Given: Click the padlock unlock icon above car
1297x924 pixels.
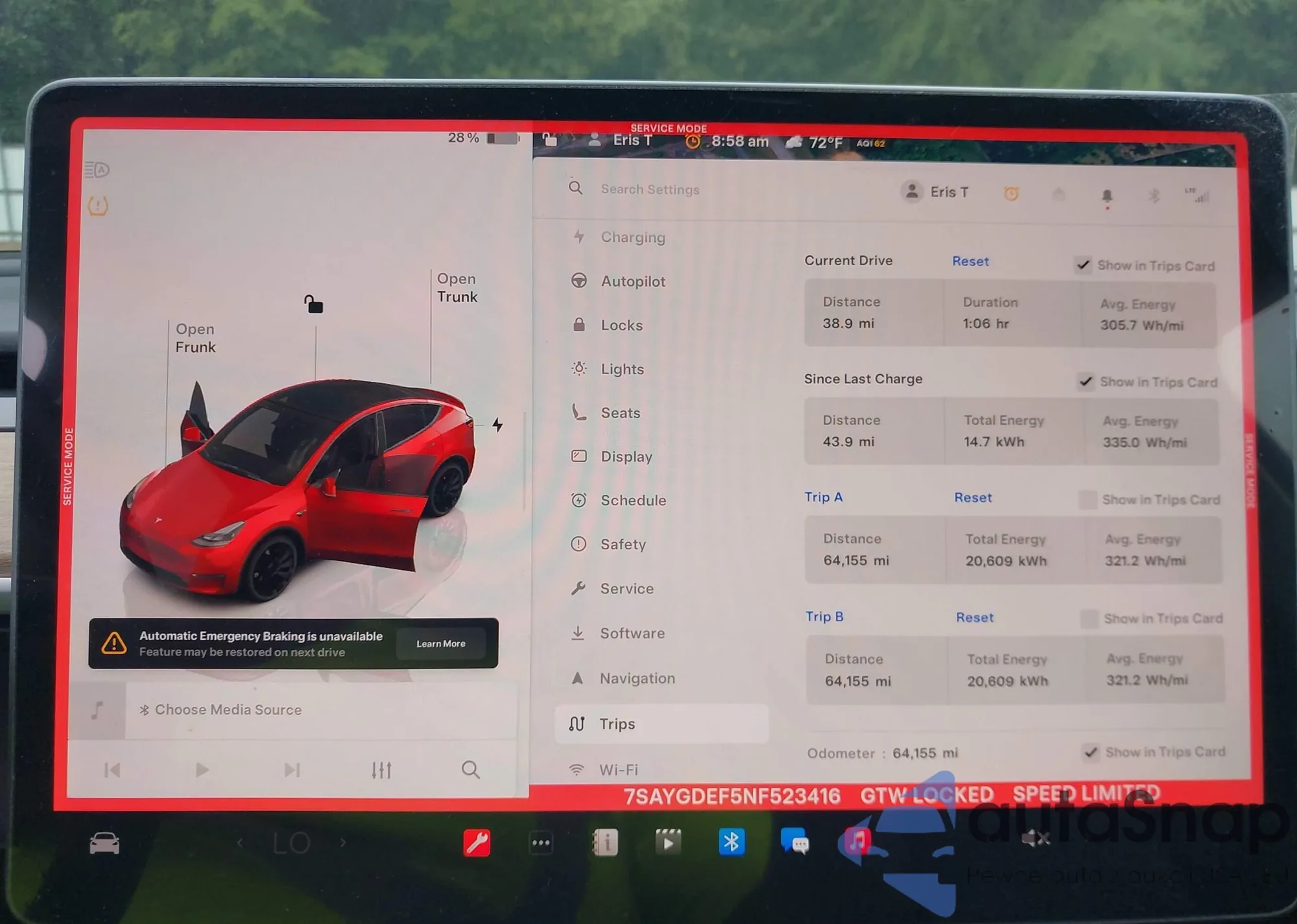Looking at the screenshot, I should click(x=314, y=303).
